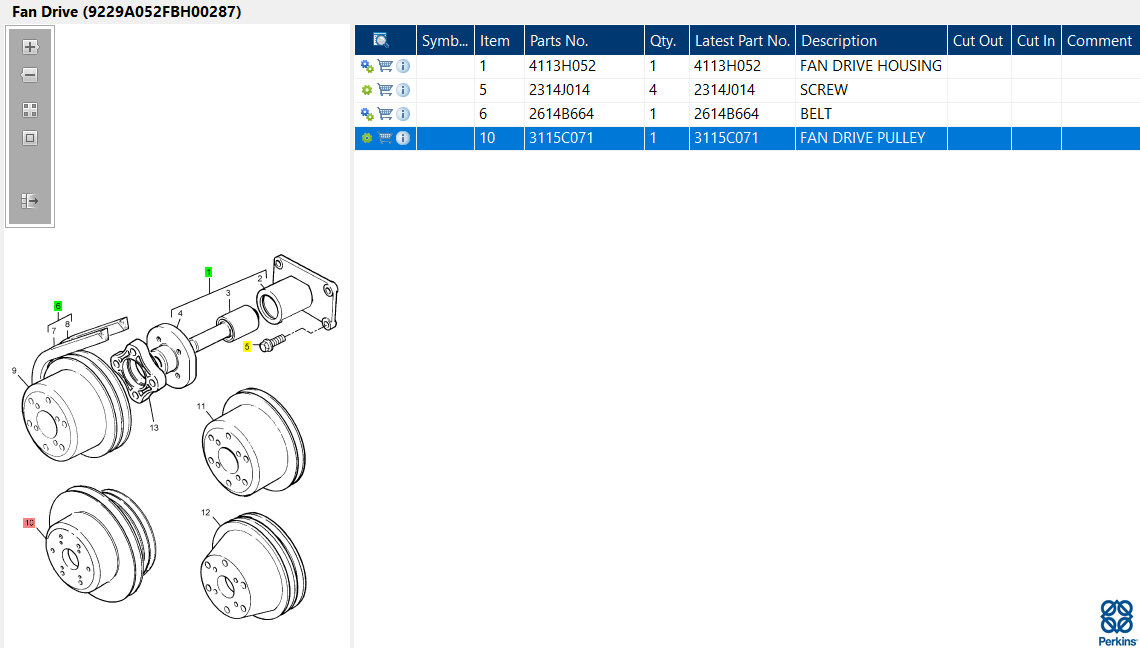The width and height of the screenshot is (1140, 648).
Task: Add BELT 2614B664 to cart
Action: click(385, 114)
